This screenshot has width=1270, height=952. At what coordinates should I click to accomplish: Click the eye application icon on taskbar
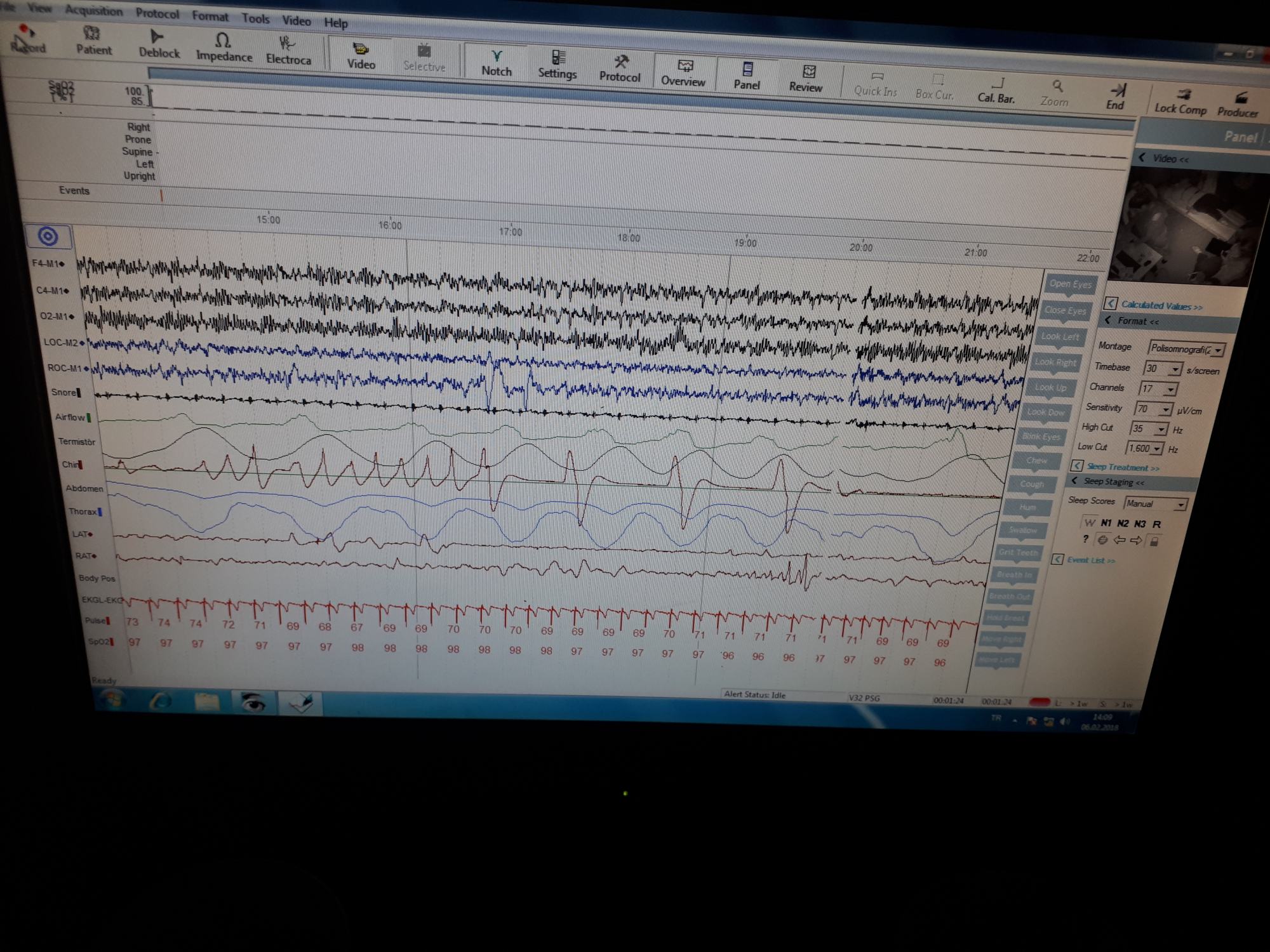point(253,703)
